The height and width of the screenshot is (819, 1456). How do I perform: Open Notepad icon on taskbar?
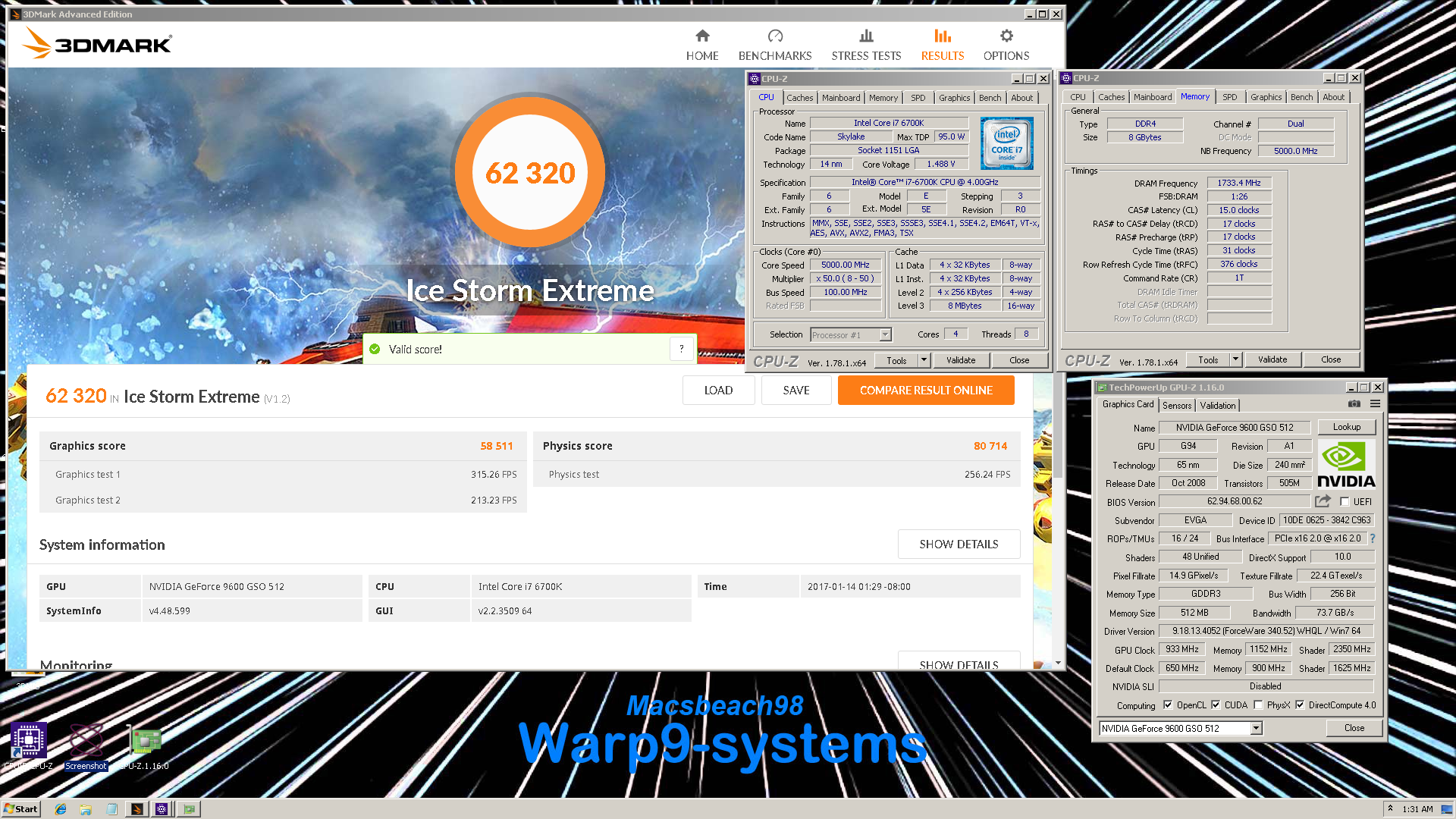coord(111,809)
